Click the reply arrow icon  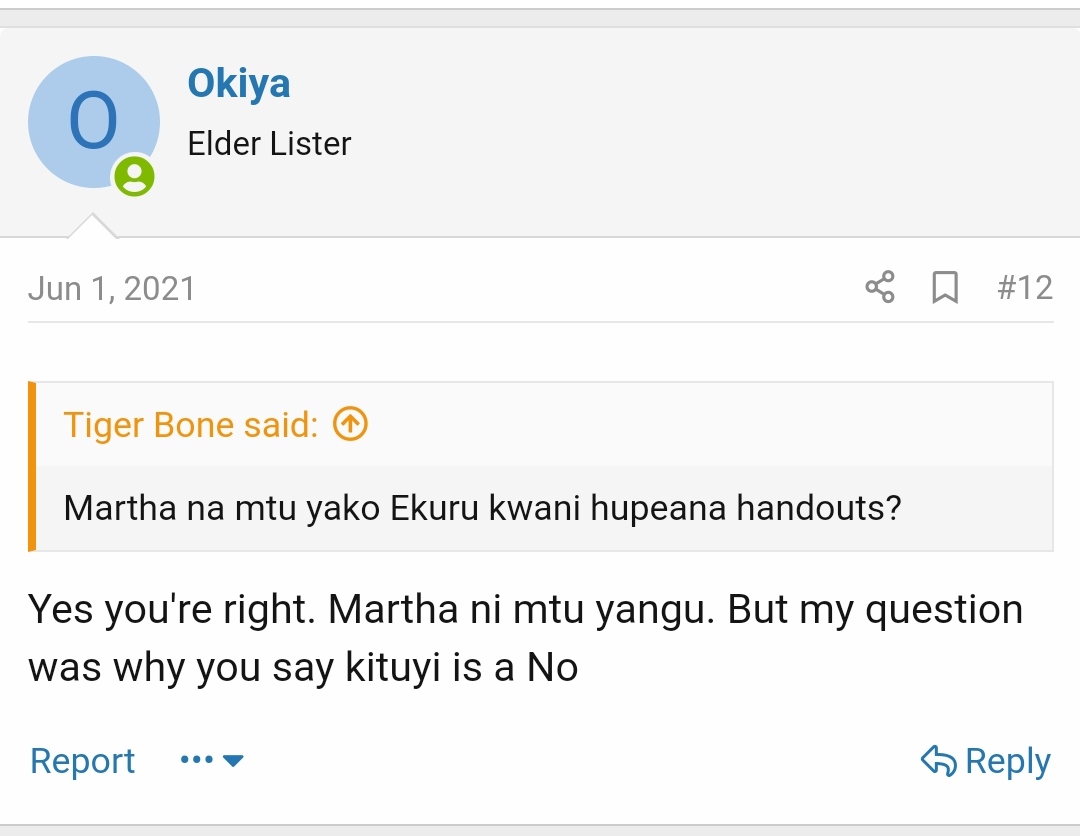(938, 762)
